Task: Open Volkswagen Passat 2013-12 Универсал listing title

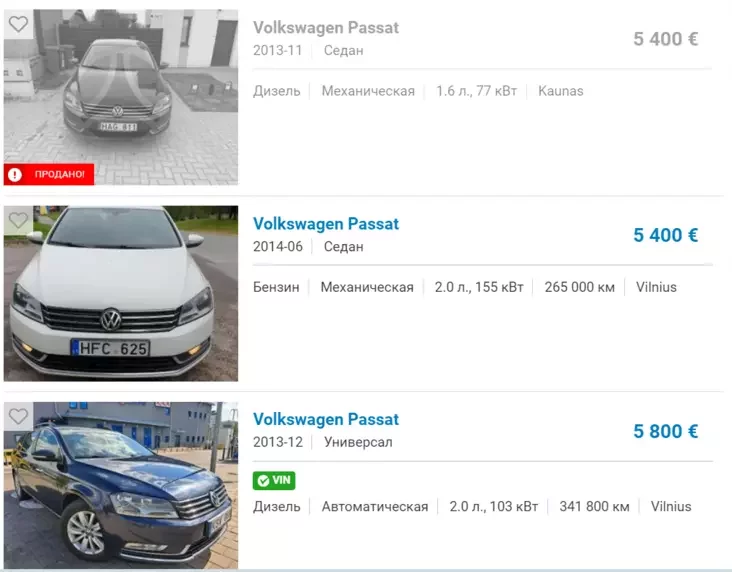Action: 326,419
